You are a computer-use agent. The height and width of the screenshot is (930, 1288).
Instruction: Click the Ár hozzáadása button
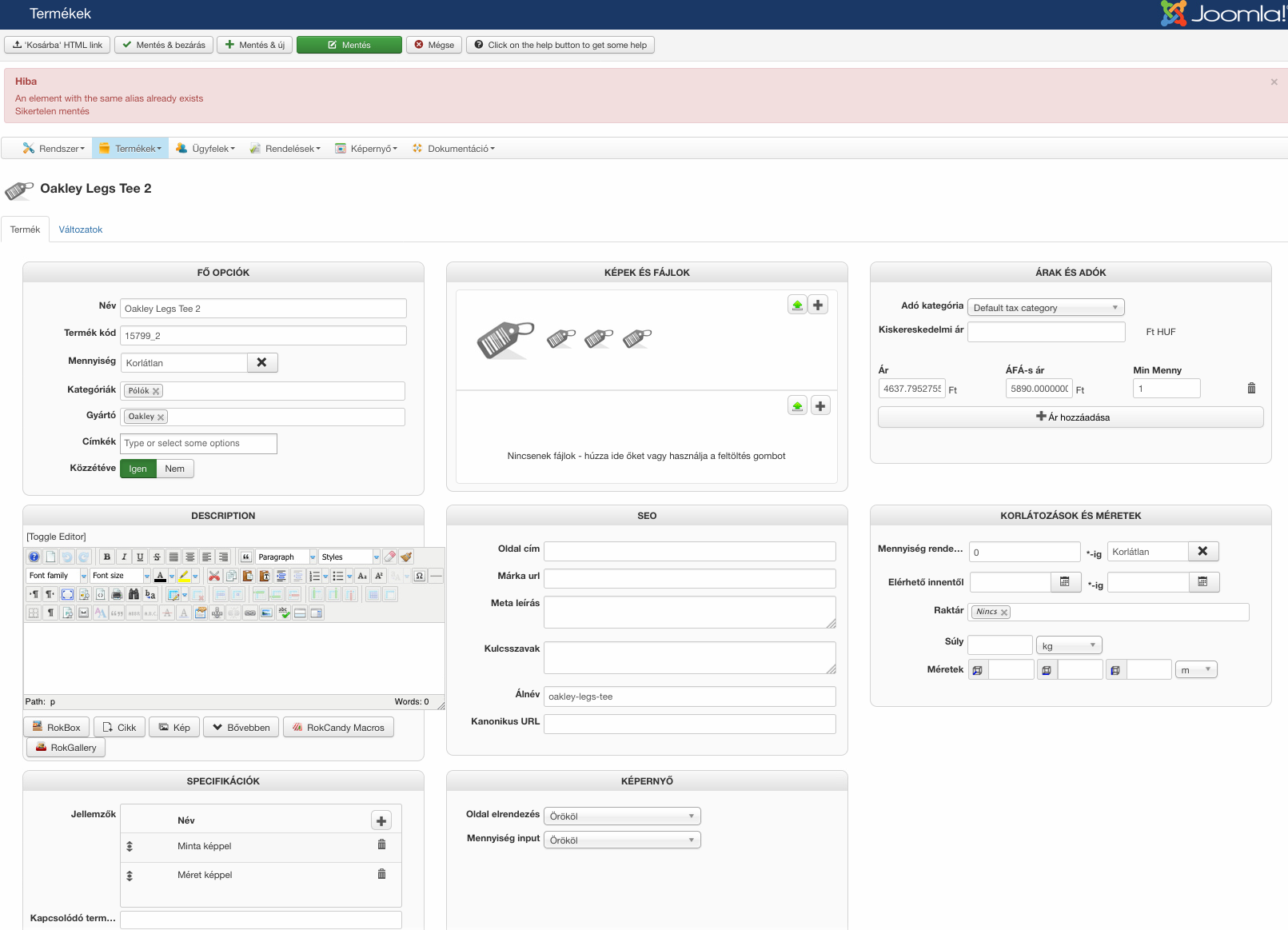point(1071,417)
